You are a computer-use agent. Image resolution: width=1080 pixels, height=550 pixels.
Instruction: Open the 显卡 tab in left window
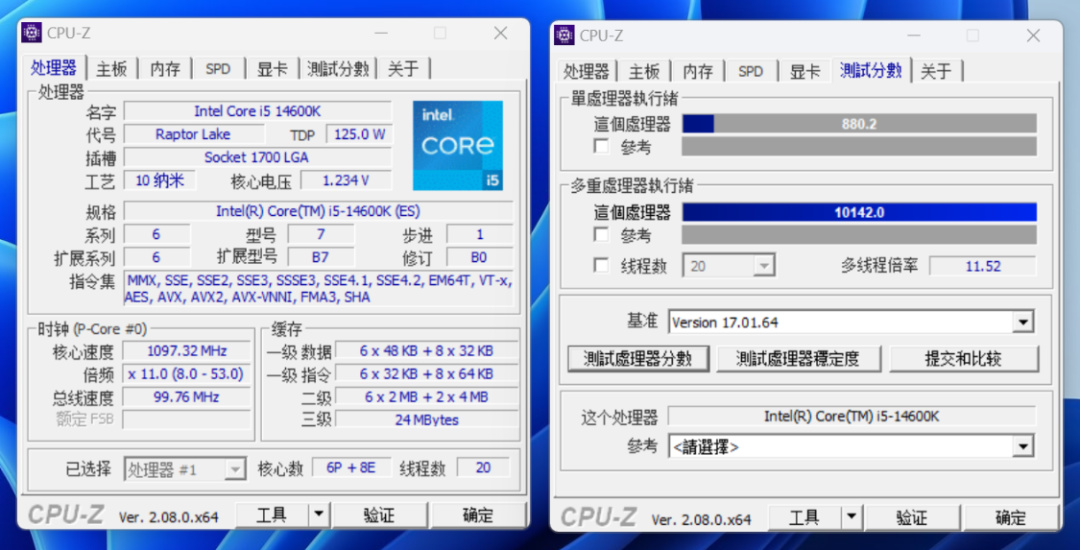(272, 69)
